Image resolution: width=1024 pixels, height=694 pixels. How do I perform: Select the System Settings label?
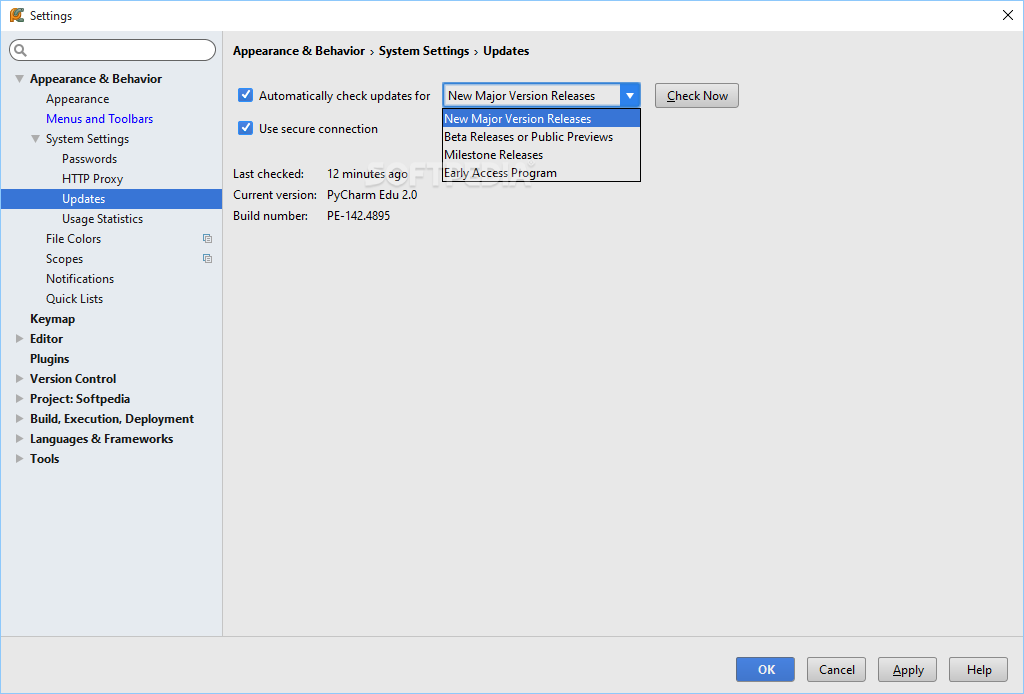[88, 138]
